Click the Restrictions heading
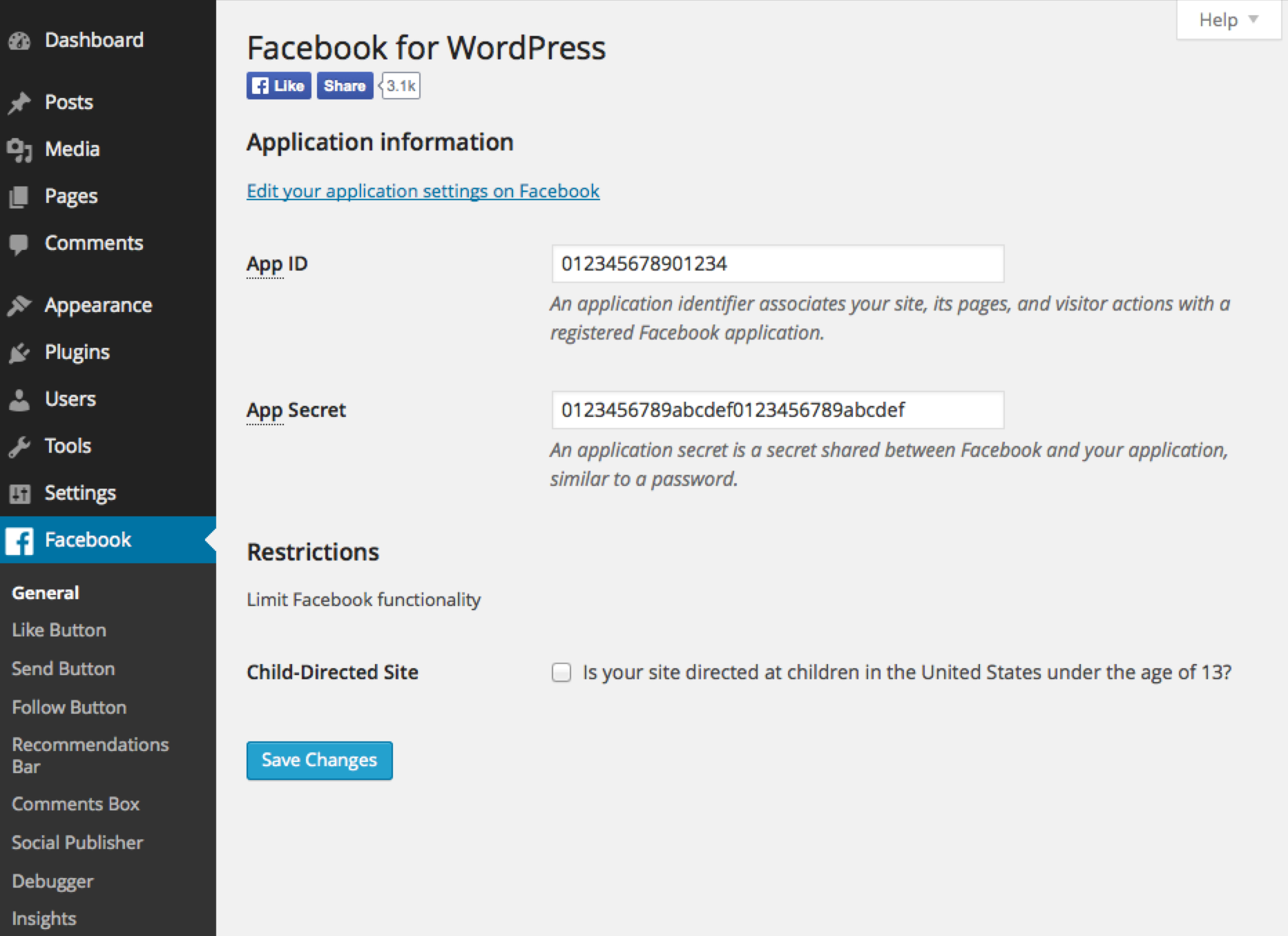The image size is (1288, 936). pos(313,552)
